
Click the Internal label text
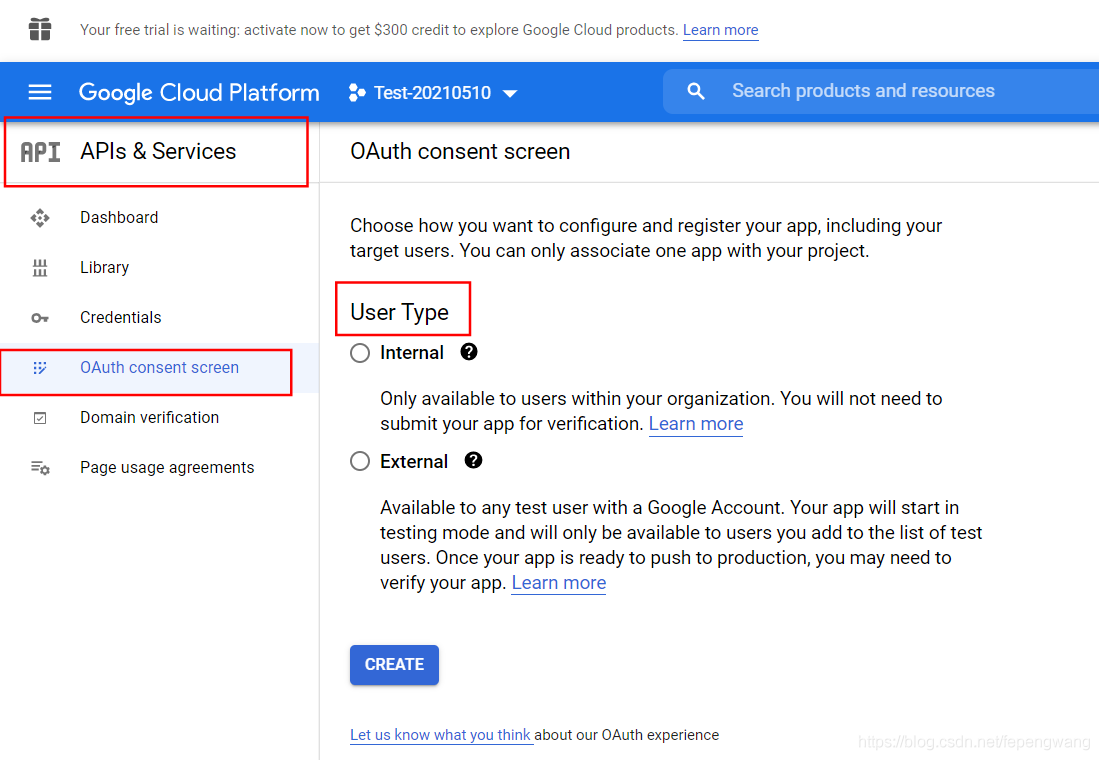(x=411, y=353)
